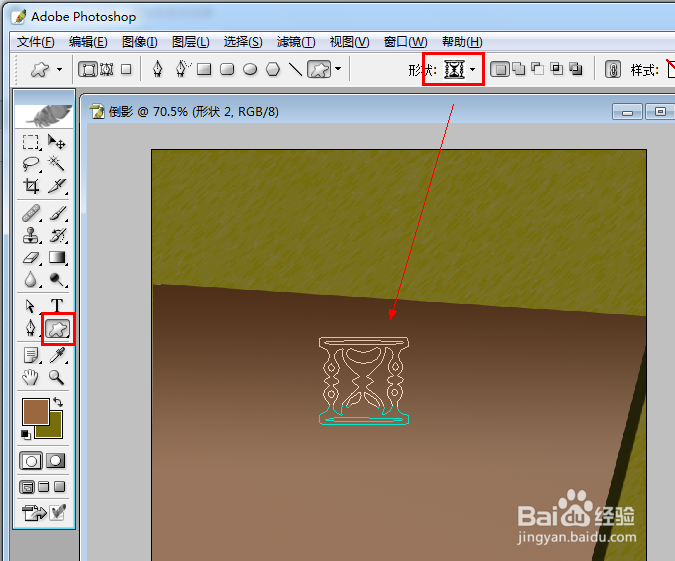Open the 图像(I) menu
The image size is (675, 561).
(x=139, y=42)
